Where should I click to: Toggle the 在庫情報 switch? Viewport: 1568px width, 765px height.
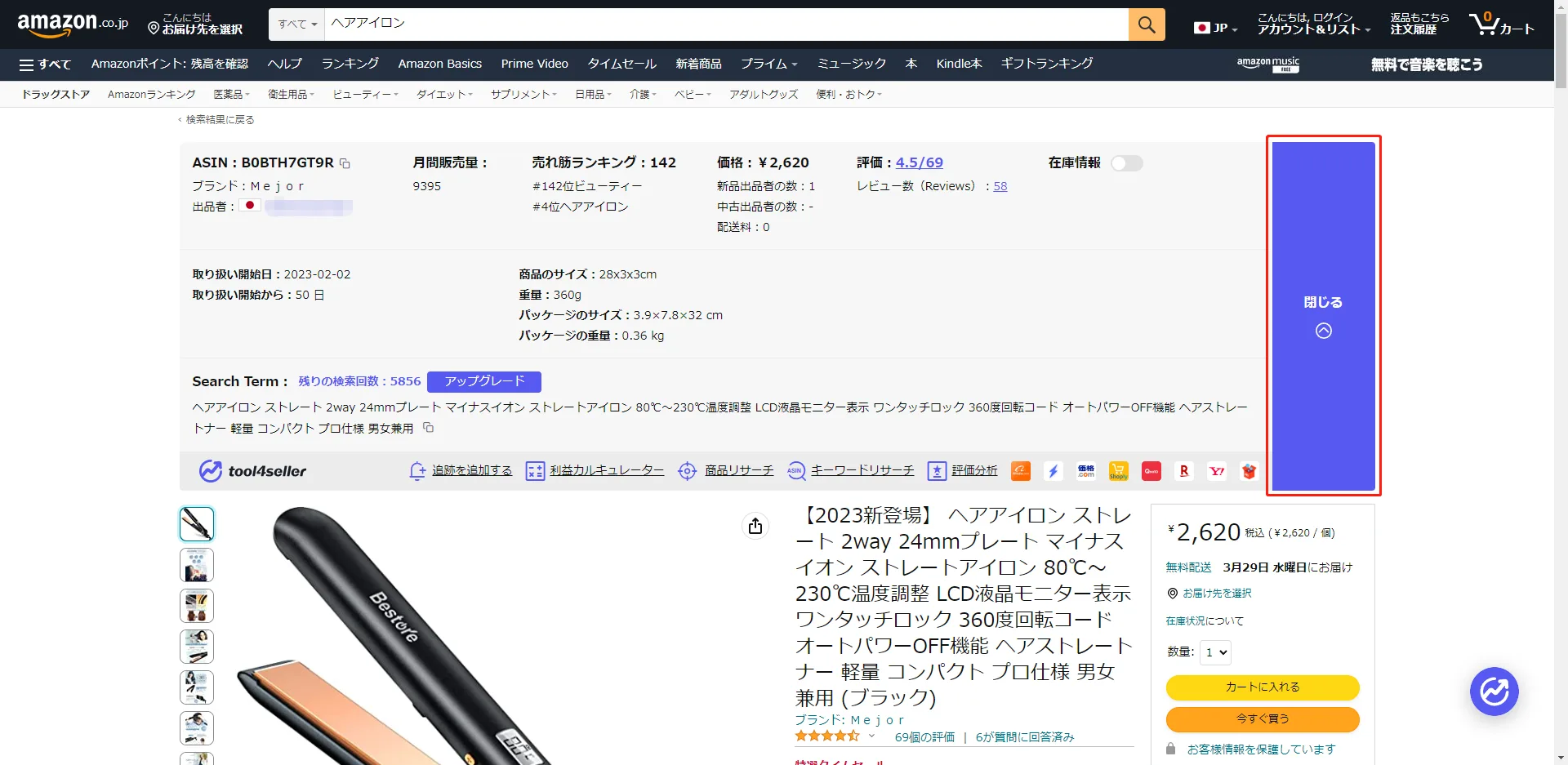1126,163
